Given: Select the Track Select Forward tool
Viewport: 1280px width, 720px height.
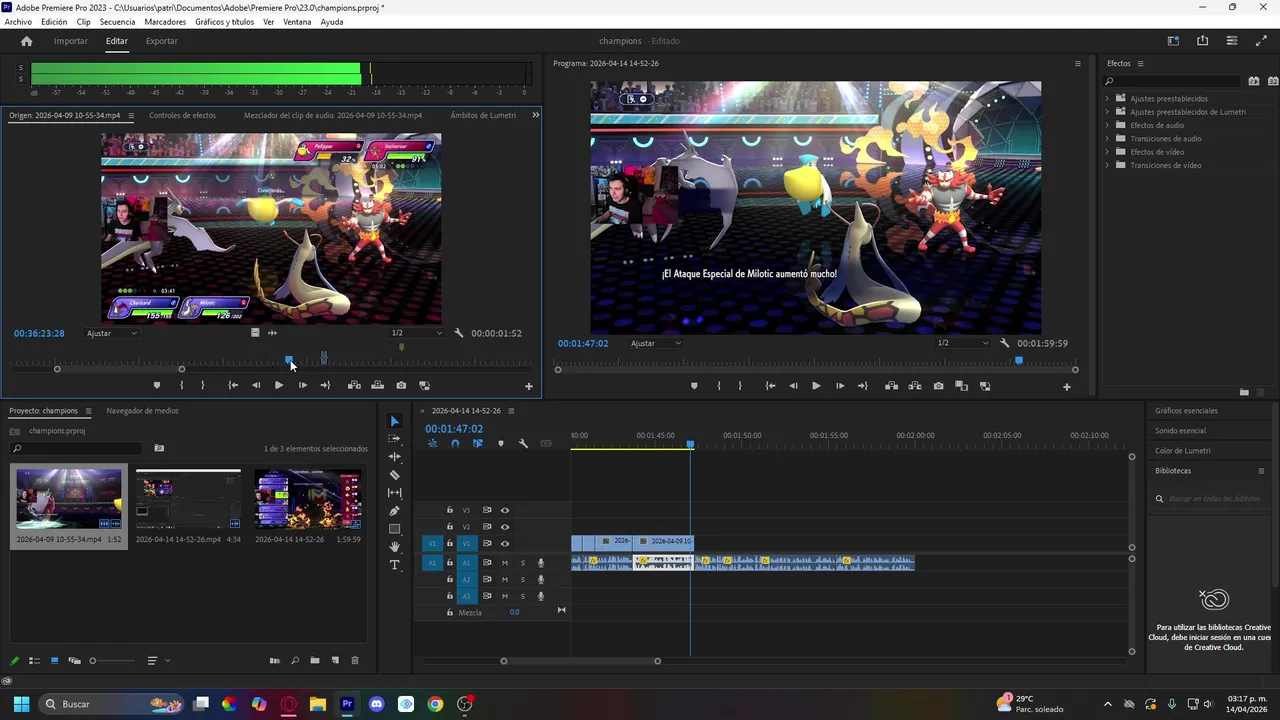Looking at the screenshot, I should [394, 439].
